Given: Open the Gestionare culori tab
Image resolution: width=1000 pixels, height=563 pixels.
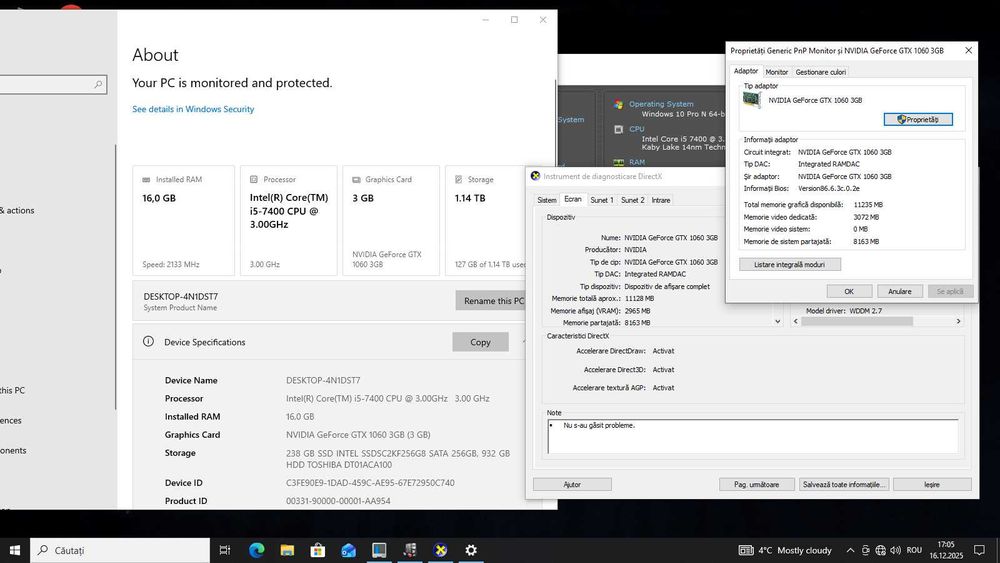Looking at the screenshot, I should [x=821, y=72].
